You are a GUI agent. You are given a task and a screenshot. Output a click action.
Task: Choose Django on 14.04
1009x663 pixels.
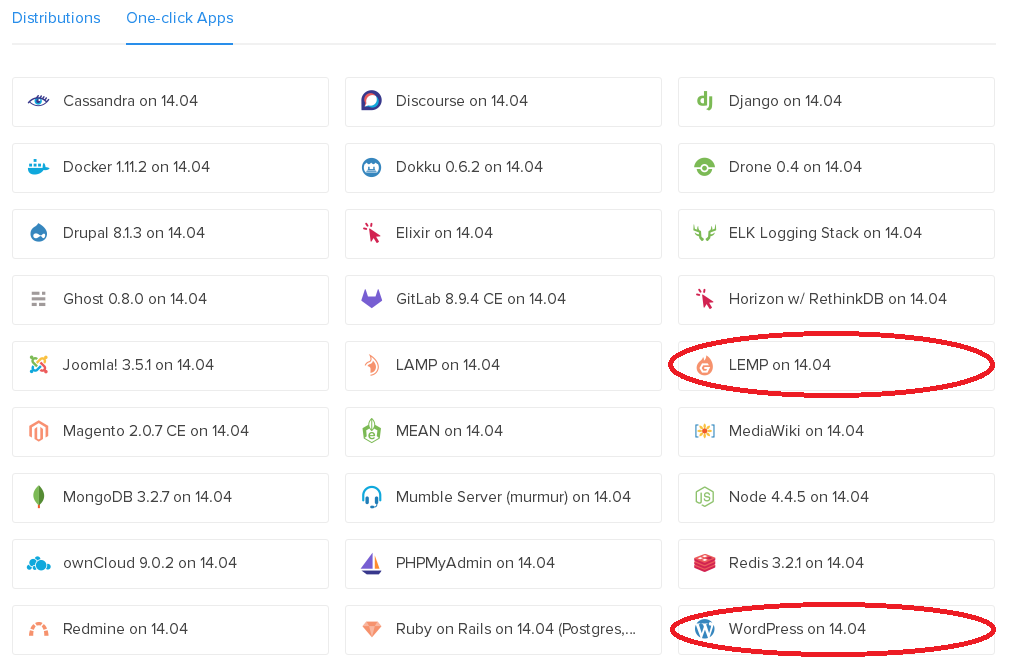[x=837, y=102]
